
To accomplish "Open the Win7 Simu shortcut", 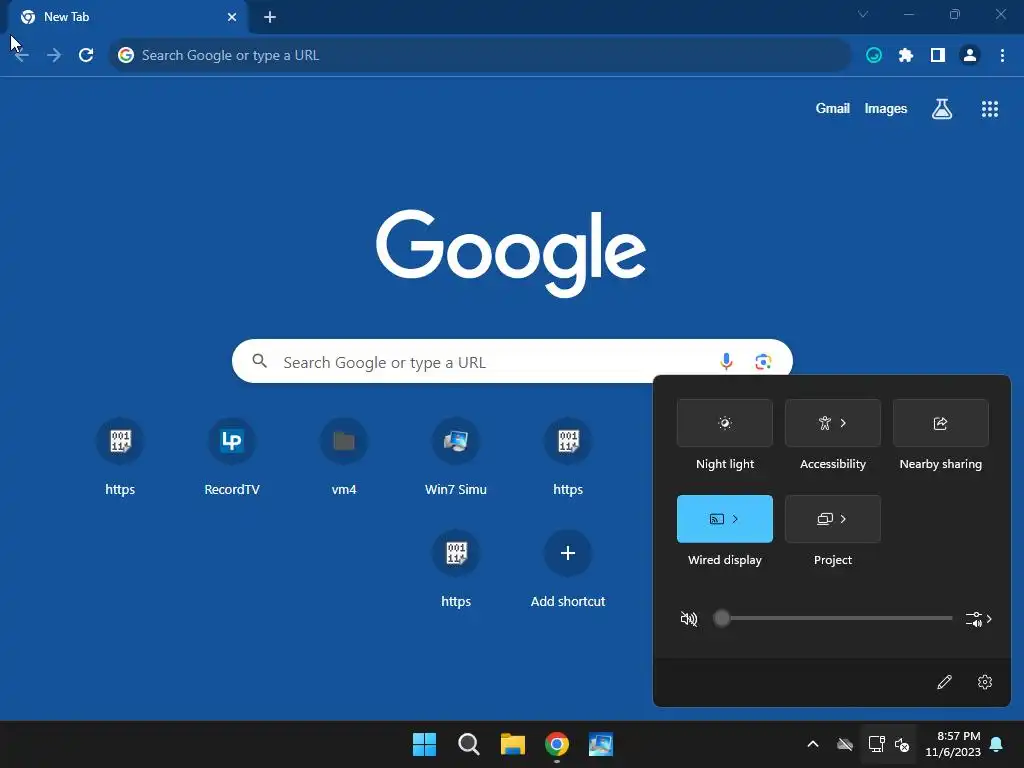I will pyautogui.click(x=456, y=457).
